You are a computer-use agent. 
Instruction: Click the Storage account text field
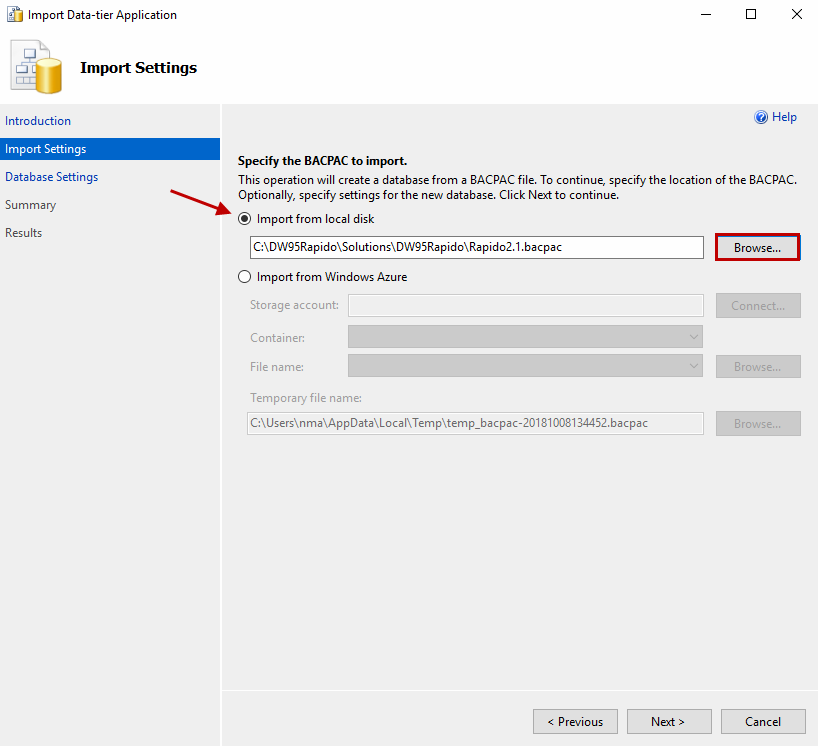pyautogui.click(x=525, y=305)
